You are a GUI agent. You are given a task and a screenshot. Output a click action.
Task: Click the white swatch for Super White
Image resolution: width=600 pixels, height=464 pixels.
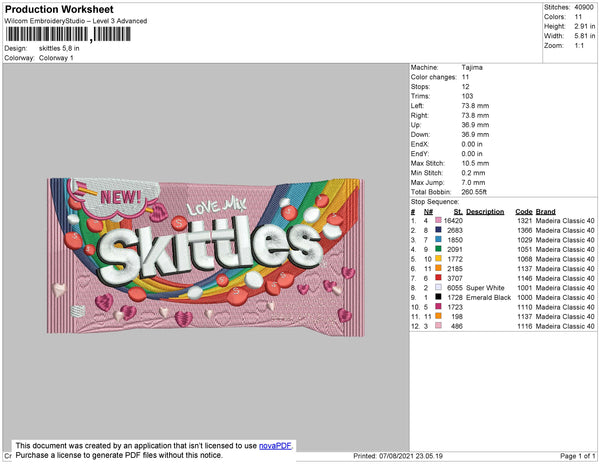[438, 287]
